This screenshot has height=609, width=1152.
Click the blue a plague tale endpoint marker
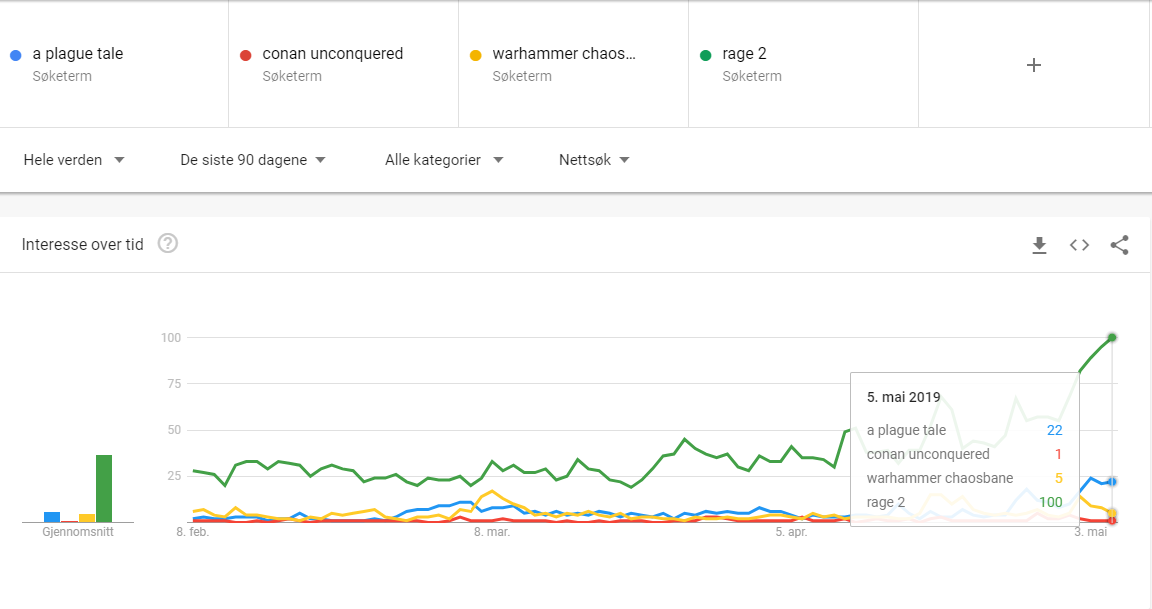click(x=1112, y=481)
